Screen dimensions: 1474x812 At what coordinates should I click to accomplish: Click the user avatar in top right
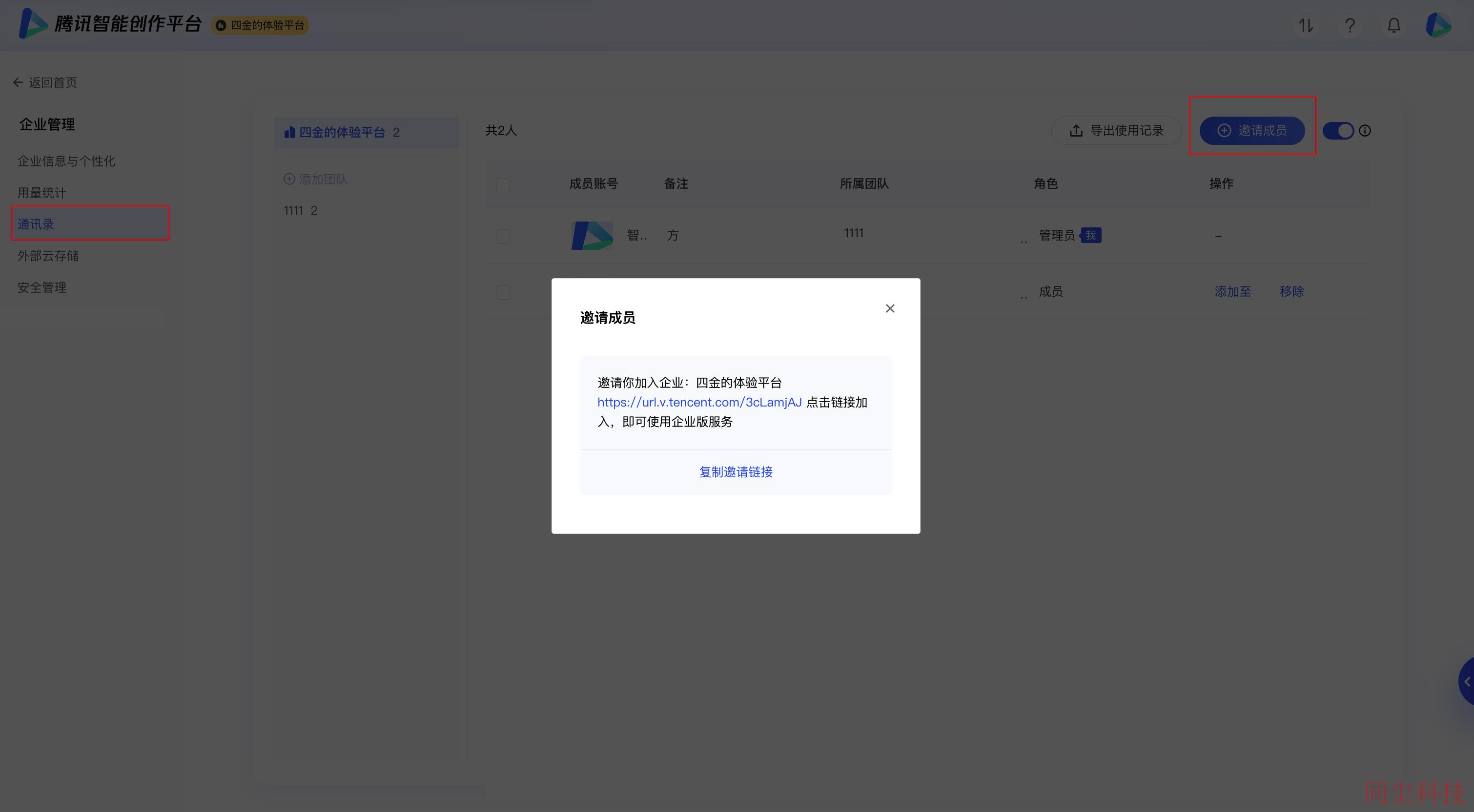tap(1438, 25)
